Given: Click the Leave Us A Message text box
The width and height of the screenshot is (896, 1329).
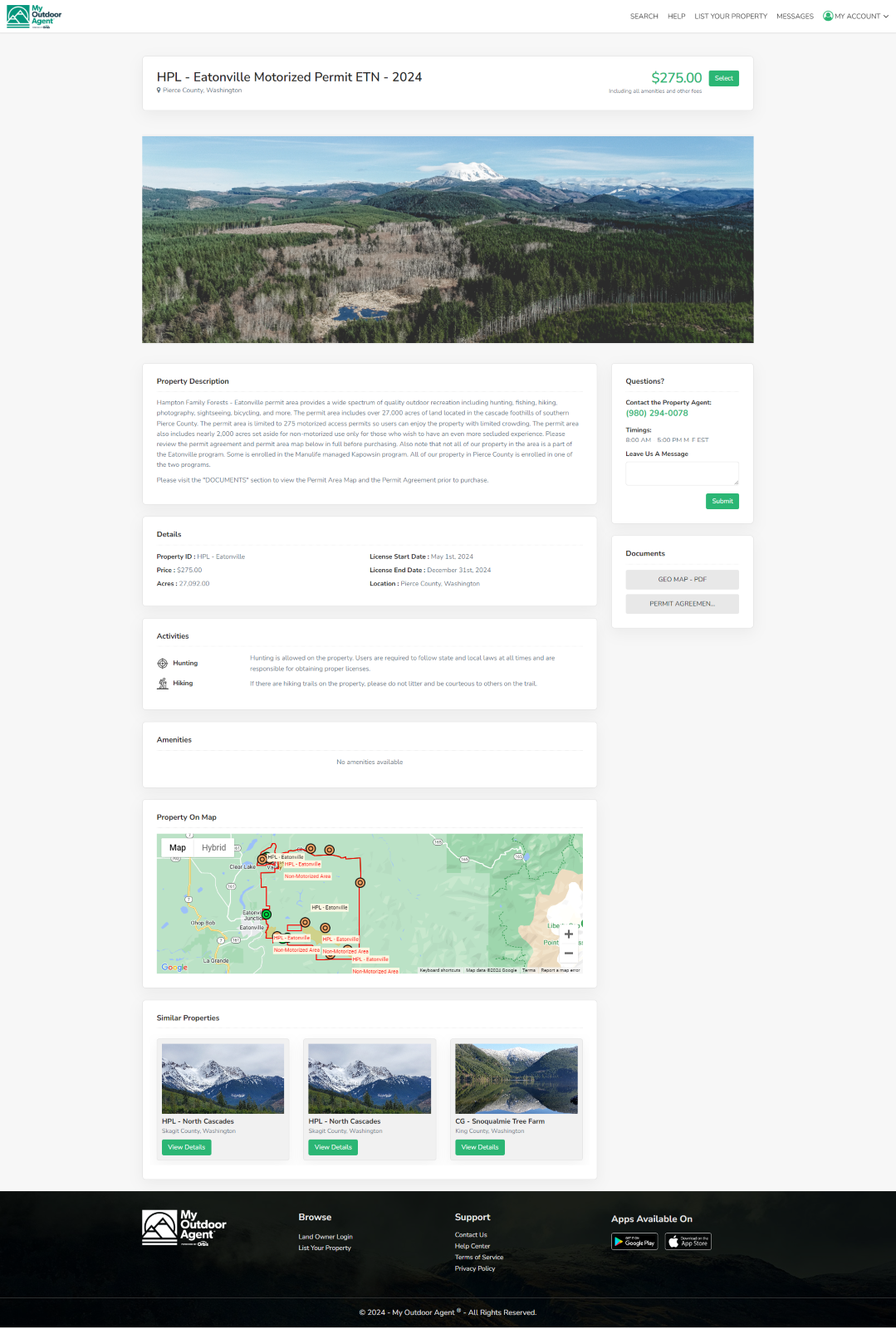Looking at the screenshot, I should tap(682, 473).
